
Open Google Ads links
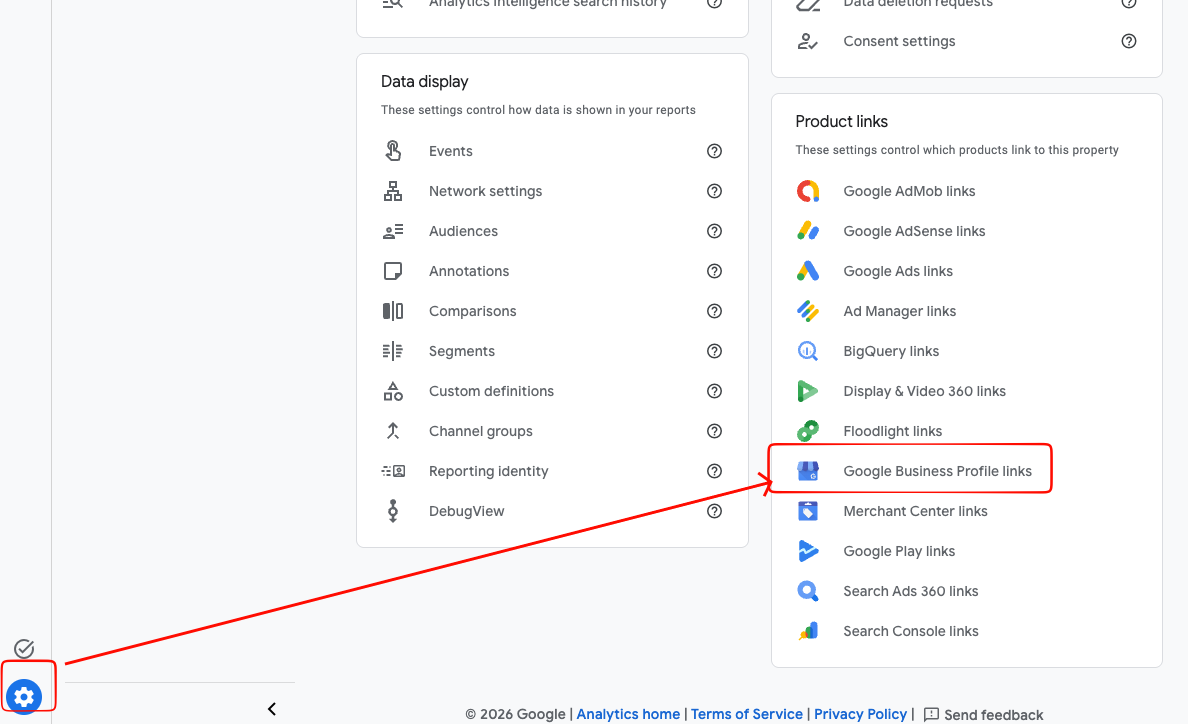coord(899,271)
